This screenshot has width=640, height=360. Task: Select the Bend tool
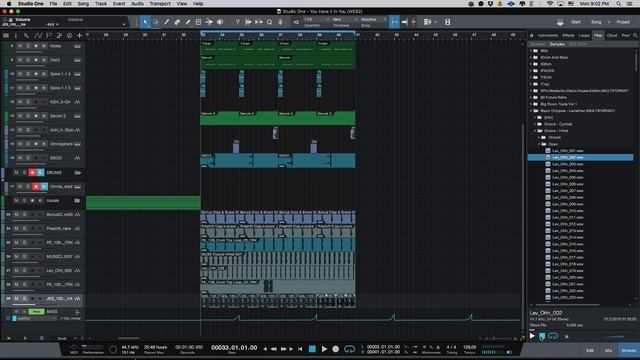(209, 22)
